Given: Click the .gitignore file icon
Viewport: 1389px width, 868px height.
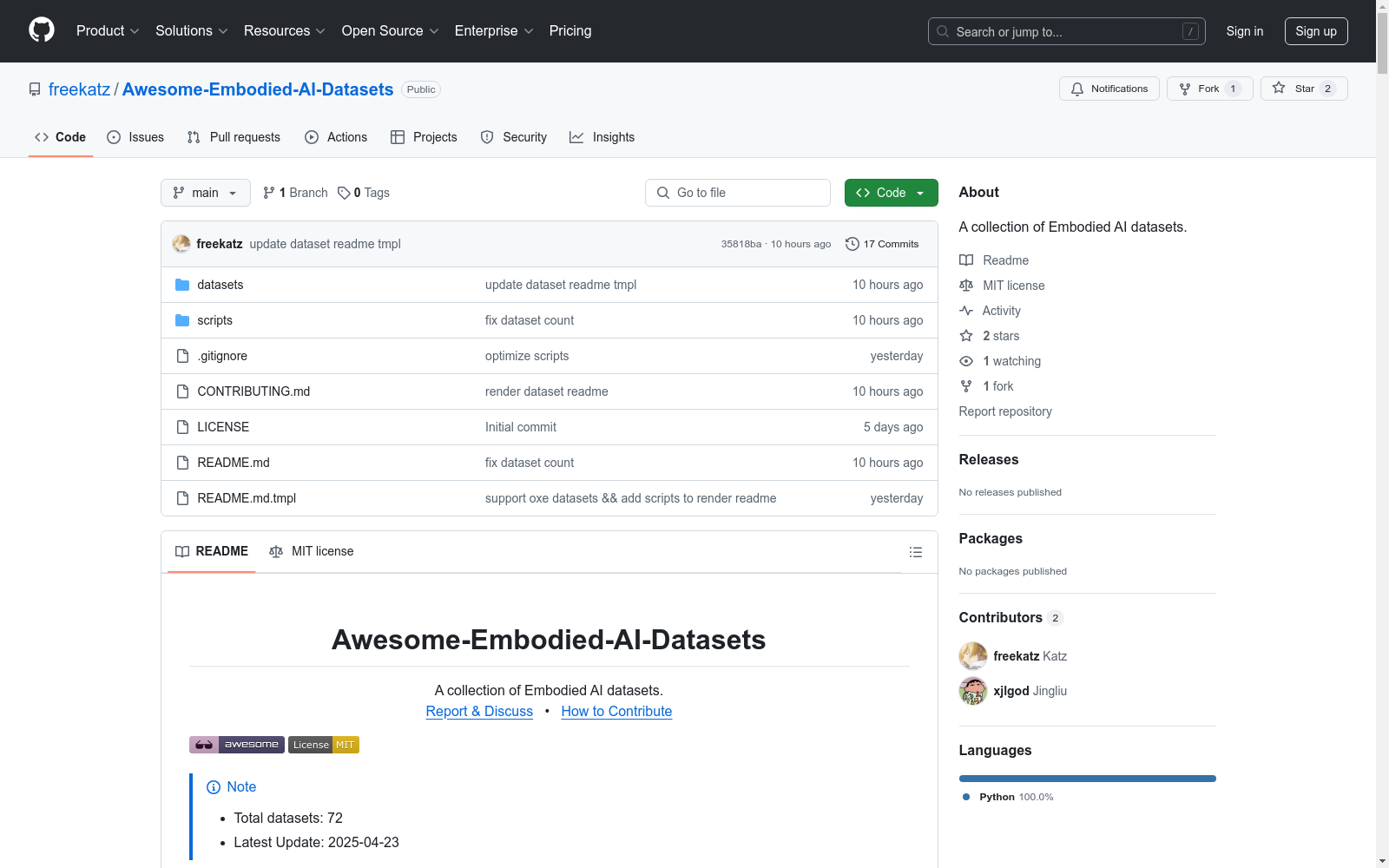Looking at the screenshot, I should tap(182, 356).
